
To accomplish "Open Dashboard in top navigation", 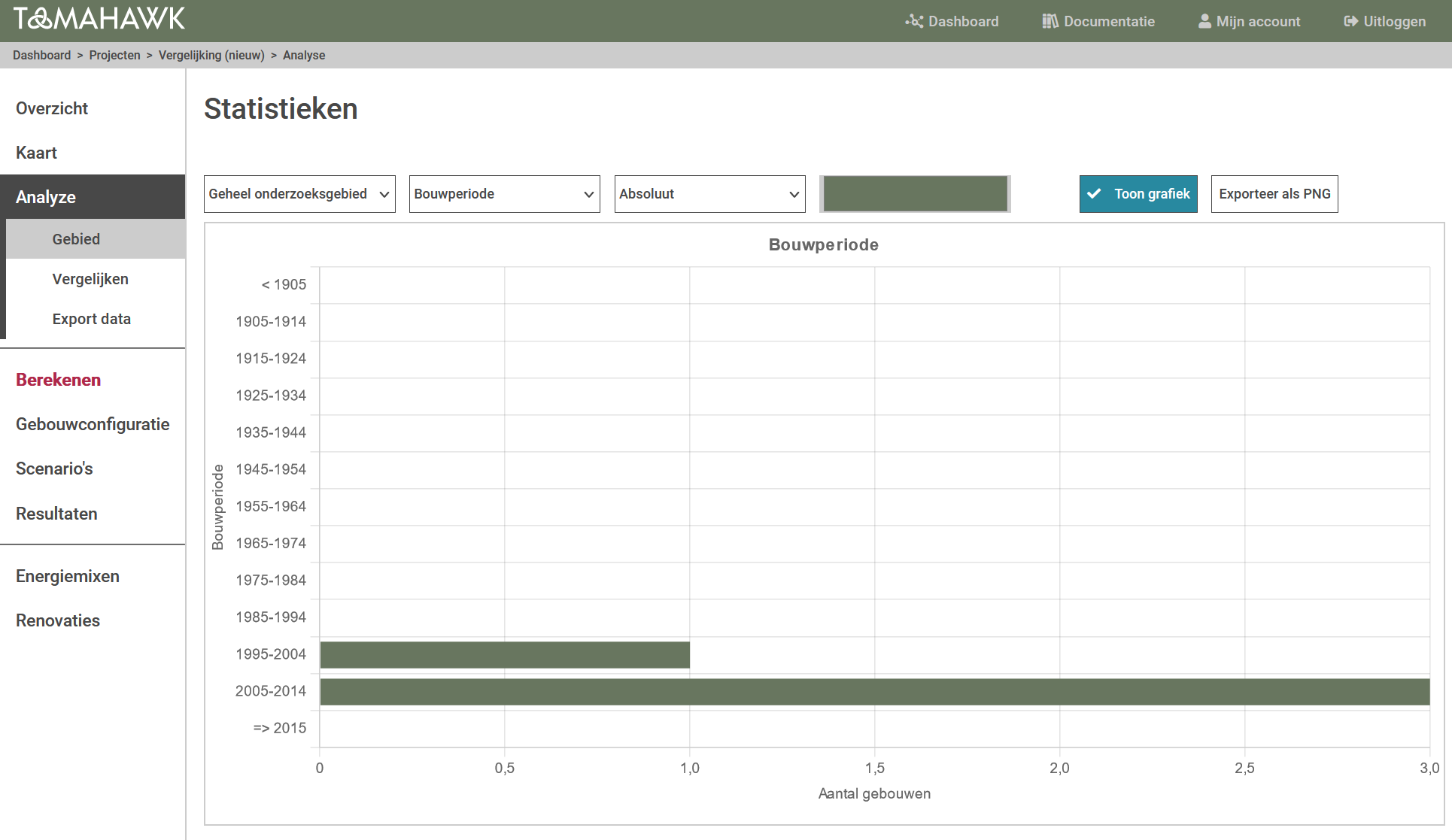I will 952,21.
